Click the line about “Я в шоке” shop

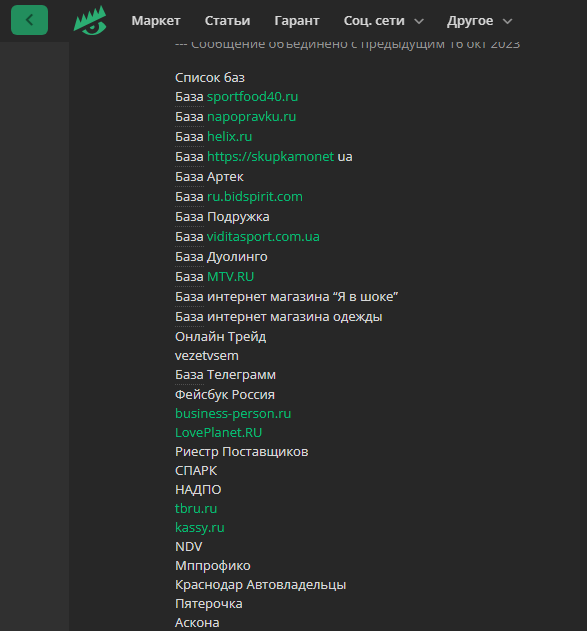point(286,297)
